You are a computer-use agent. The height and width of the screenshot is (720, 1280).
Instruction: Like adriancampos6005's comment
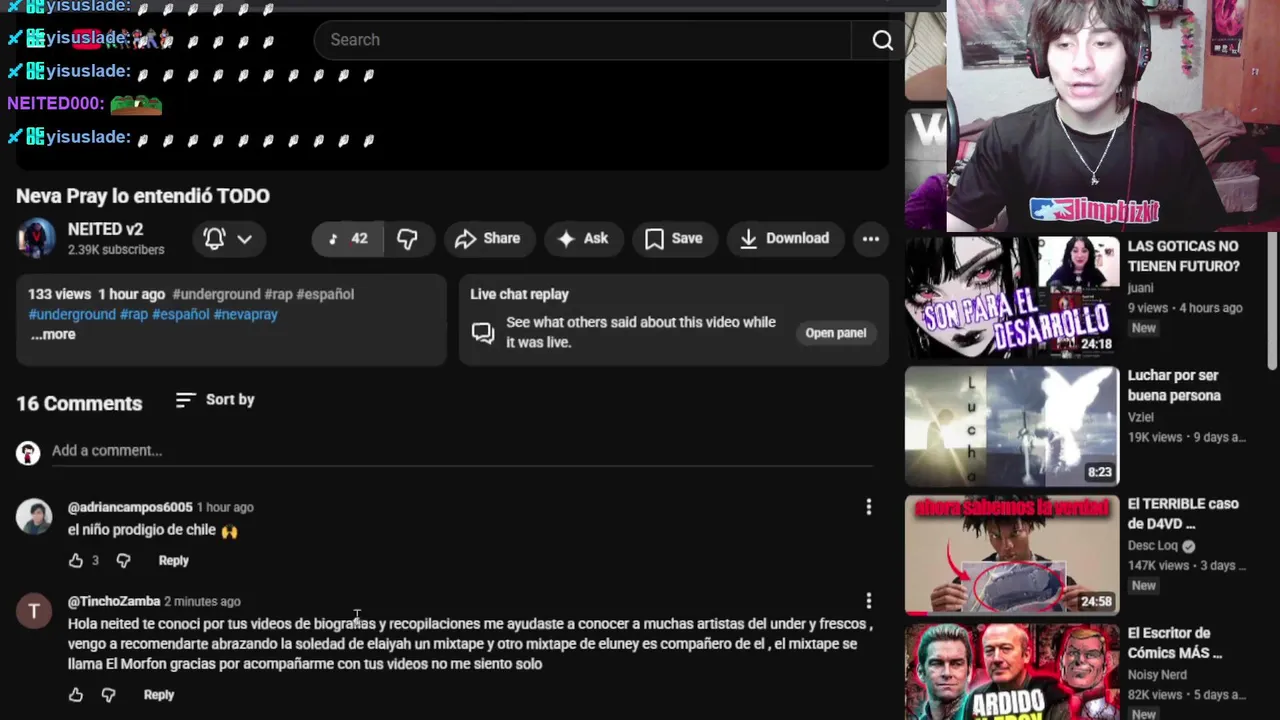click(76, 561)
